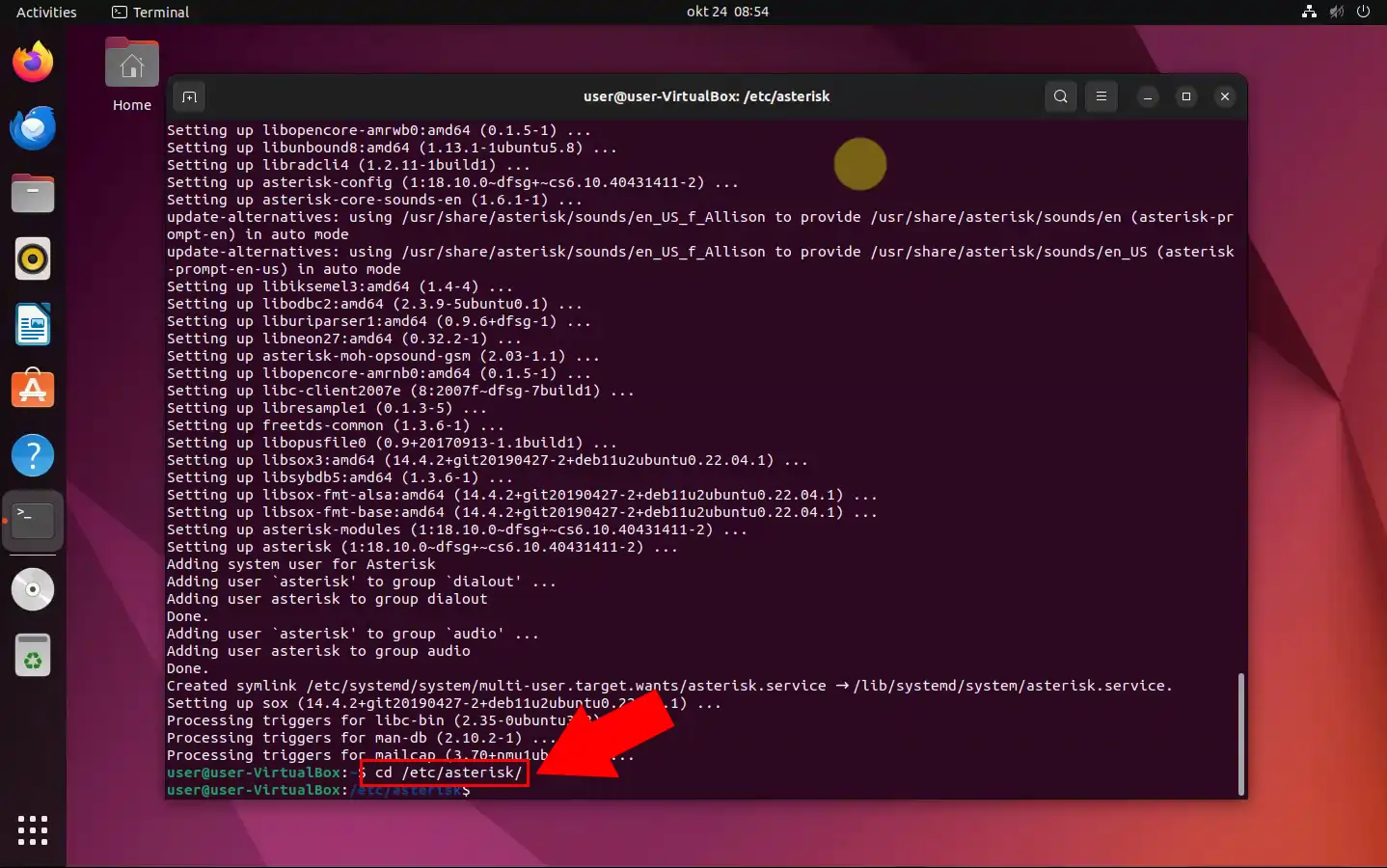1387x868 pixels.
Task: Open the network status icon in top bar
Action: click(1309, 12)
